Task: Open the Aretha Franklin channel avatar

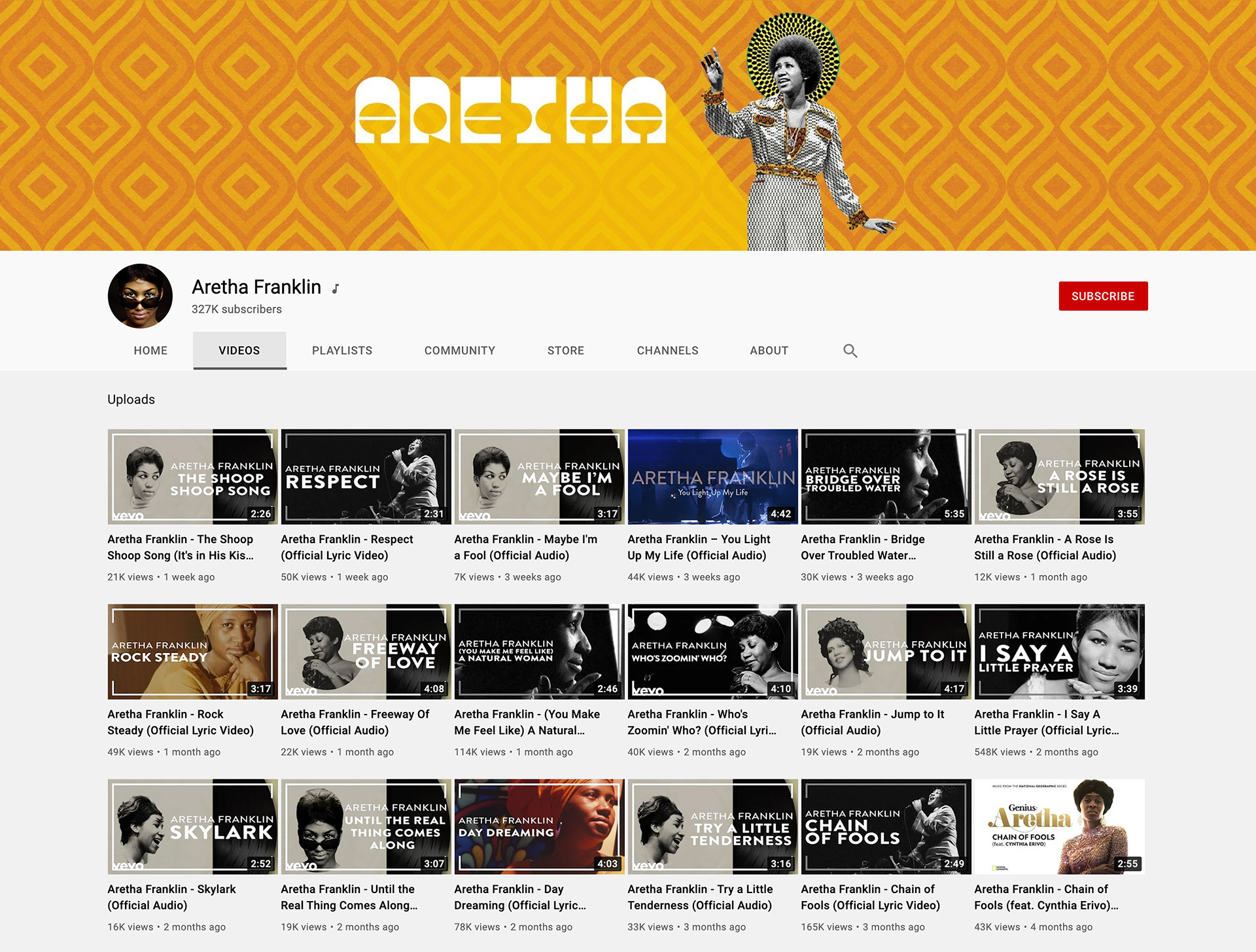Action: point(140,296)
